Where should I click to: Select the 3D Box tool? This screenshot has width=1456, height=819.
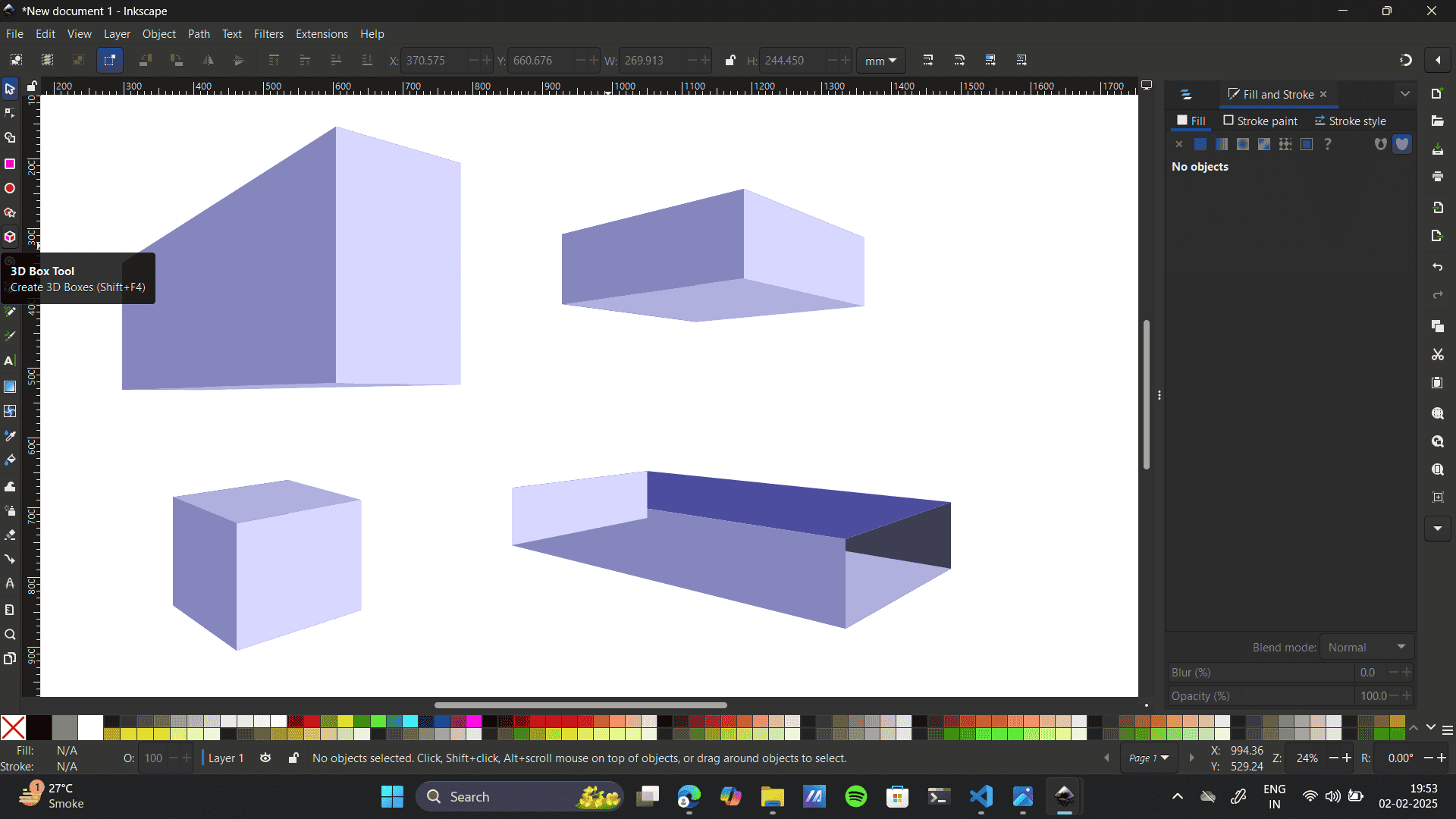click(x=10, y=237)
